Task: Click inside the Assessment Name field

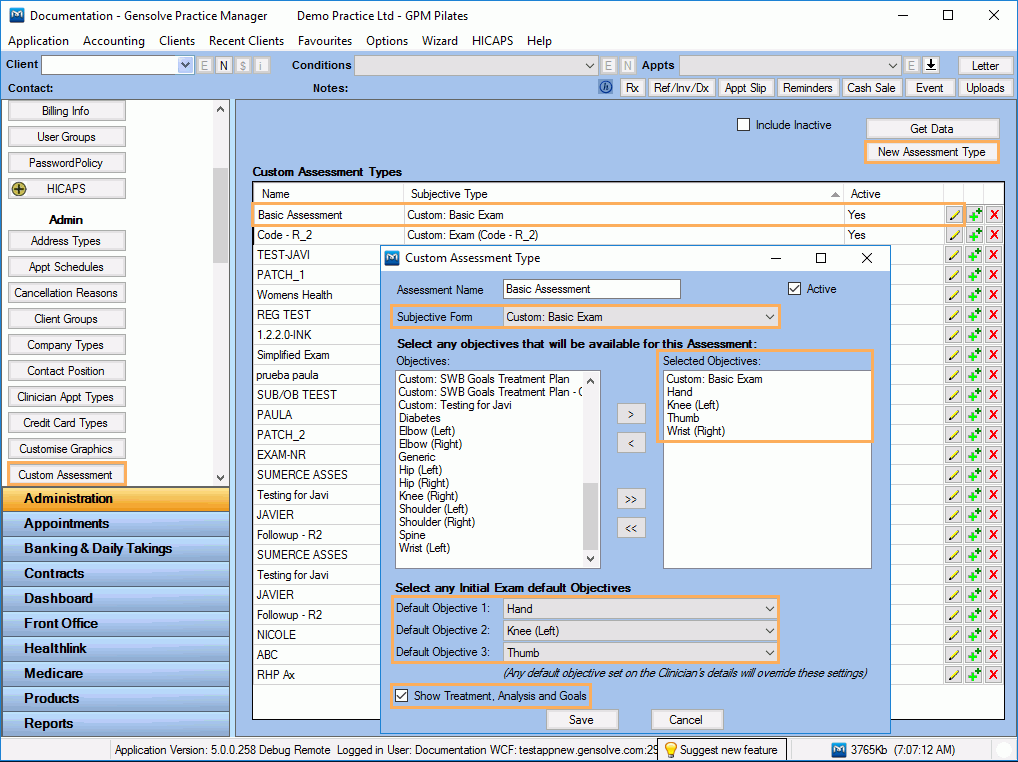Action: click(x=591, y=288)
